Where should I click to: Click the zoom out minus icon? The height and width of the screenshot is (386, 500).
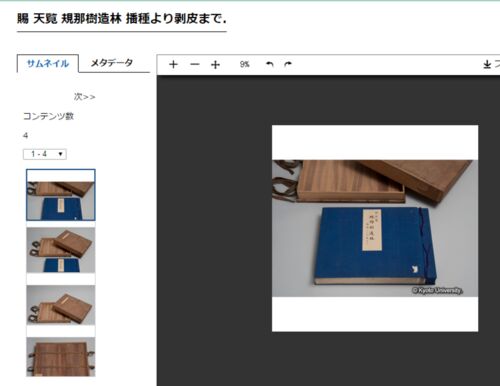click(x=195, y=64)
